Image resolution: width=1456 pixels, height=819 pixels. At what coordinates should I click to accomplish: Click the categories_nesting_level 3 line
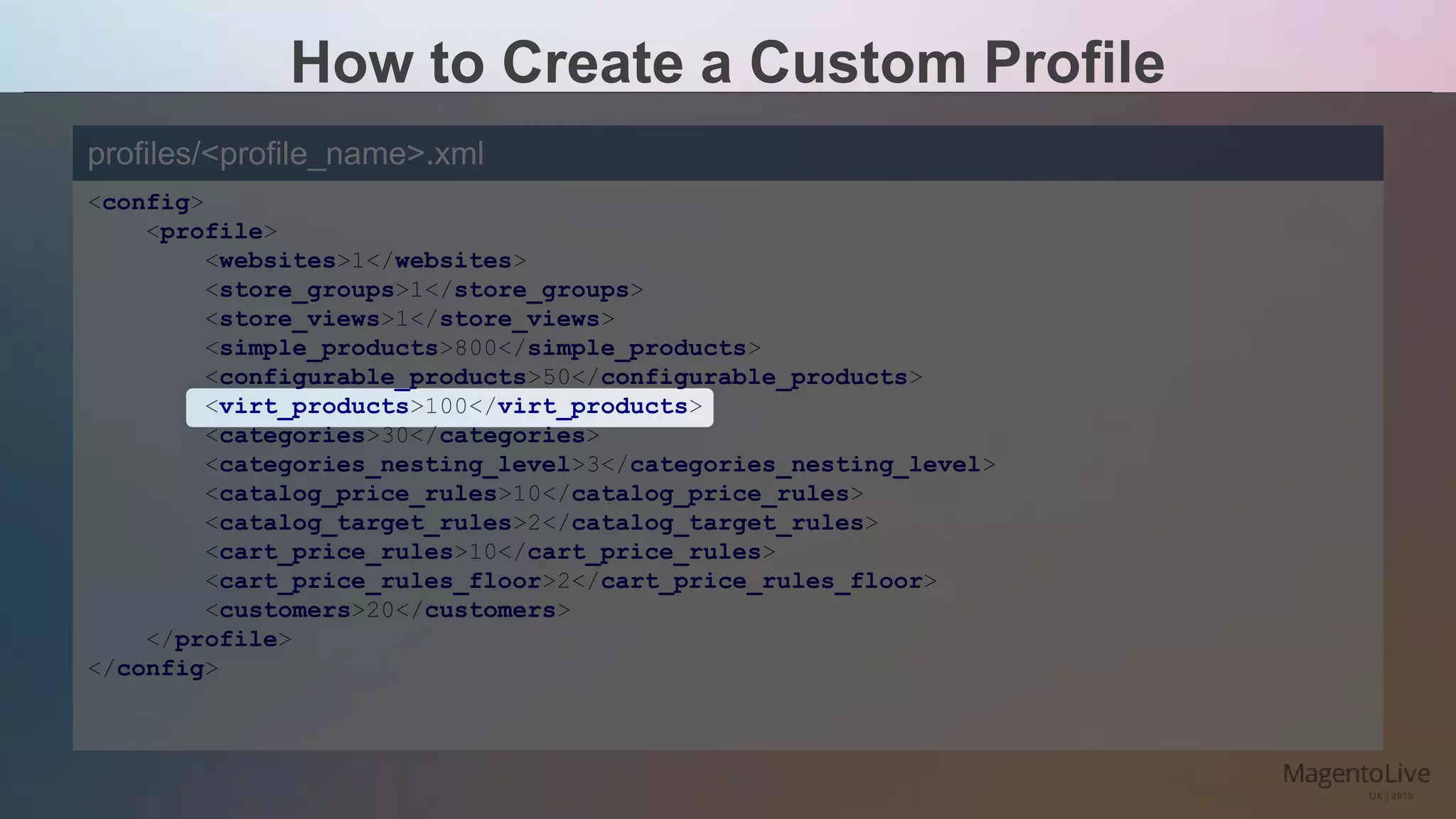(x=600, y=465)
